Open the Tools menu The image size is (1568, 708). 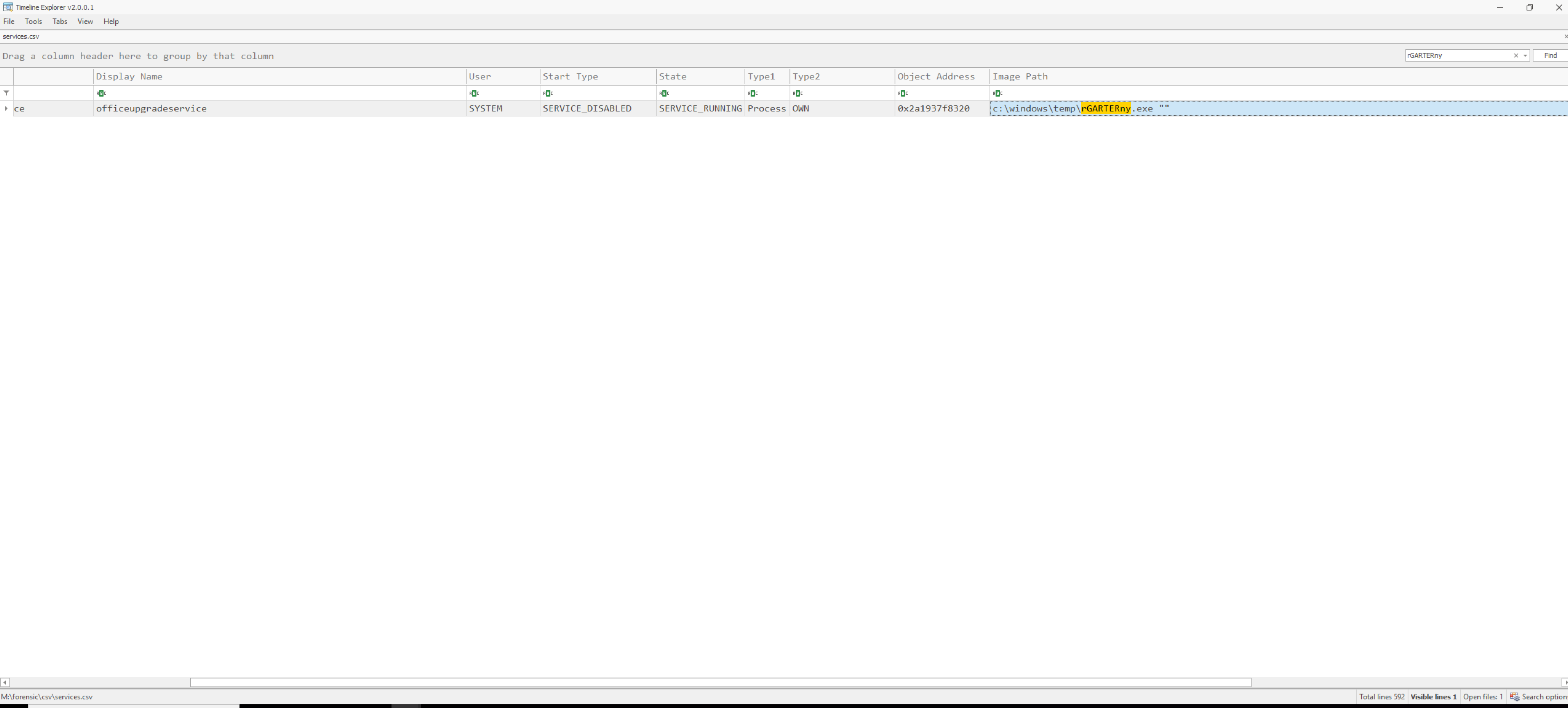tap(34, 21)
